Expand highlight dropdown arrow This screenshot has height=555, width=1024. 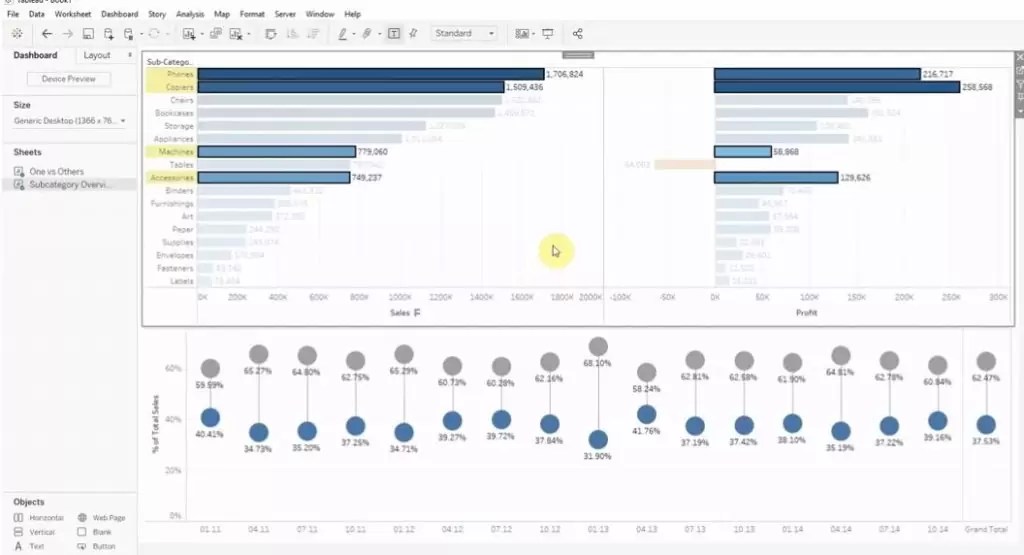(x=354, y=34)
